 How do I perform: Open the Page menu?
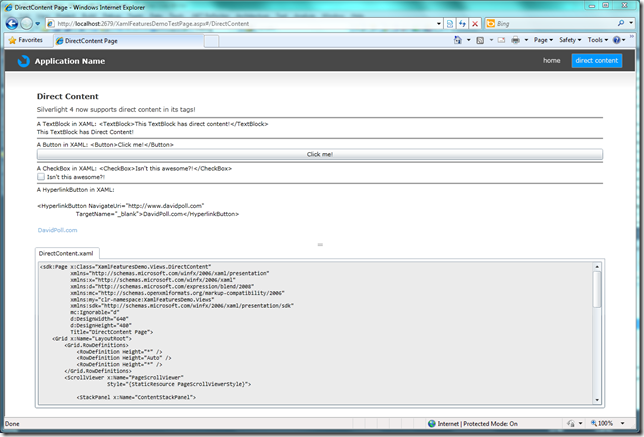click(x=543, y=40)
